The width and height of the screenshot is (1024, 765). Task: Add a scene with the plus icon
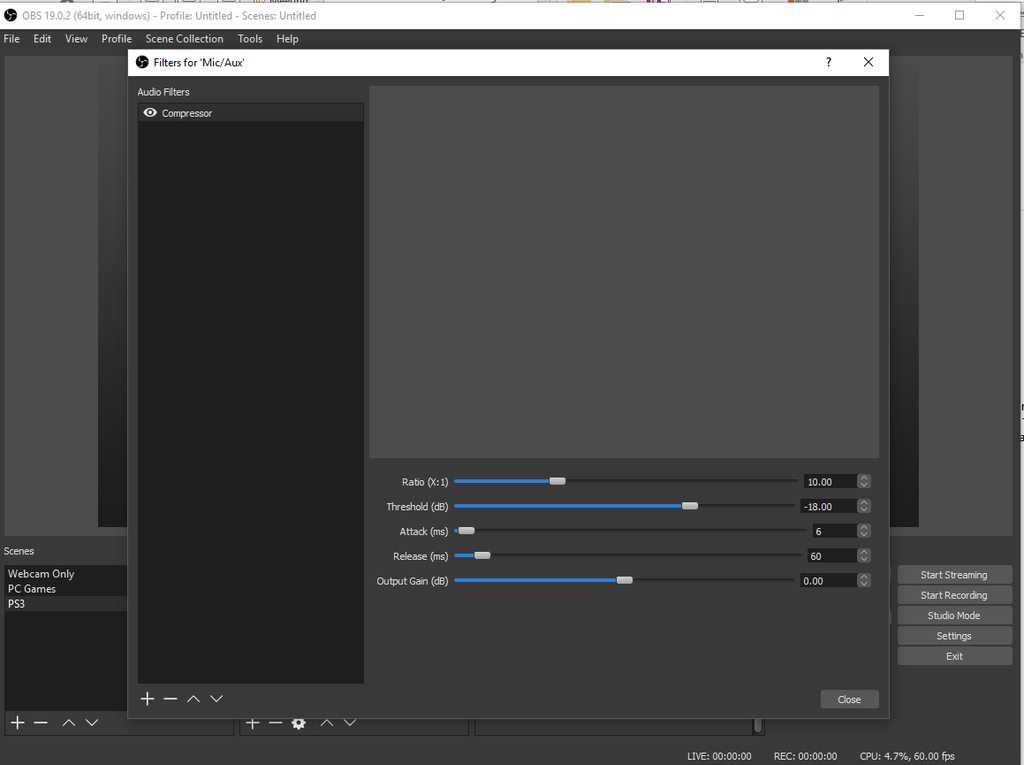(18, 722)
